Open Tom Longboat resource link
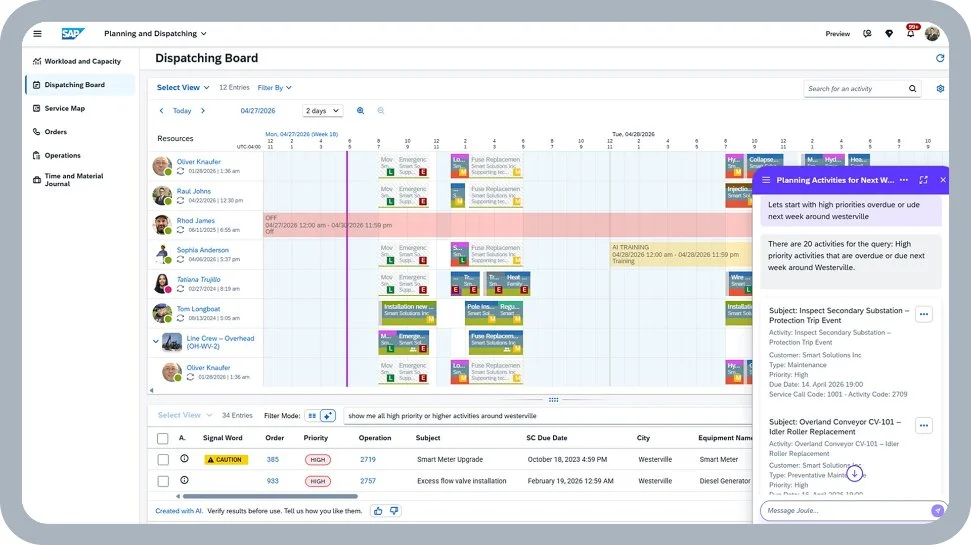The image size is (971, 545). [198, 309]
